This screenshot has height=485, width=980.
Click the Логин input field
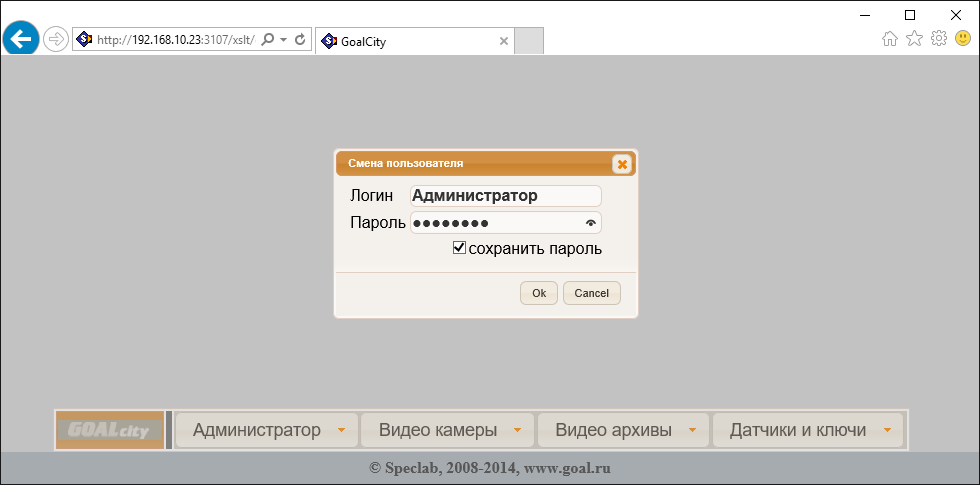point(506,196)
